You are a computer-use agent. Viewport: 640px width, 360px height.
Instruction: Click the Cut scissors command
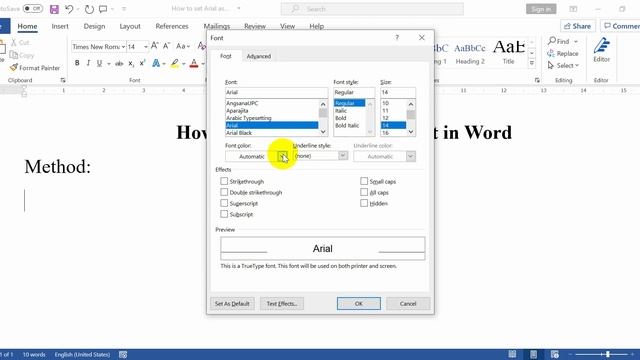click(x=20, y=42)
